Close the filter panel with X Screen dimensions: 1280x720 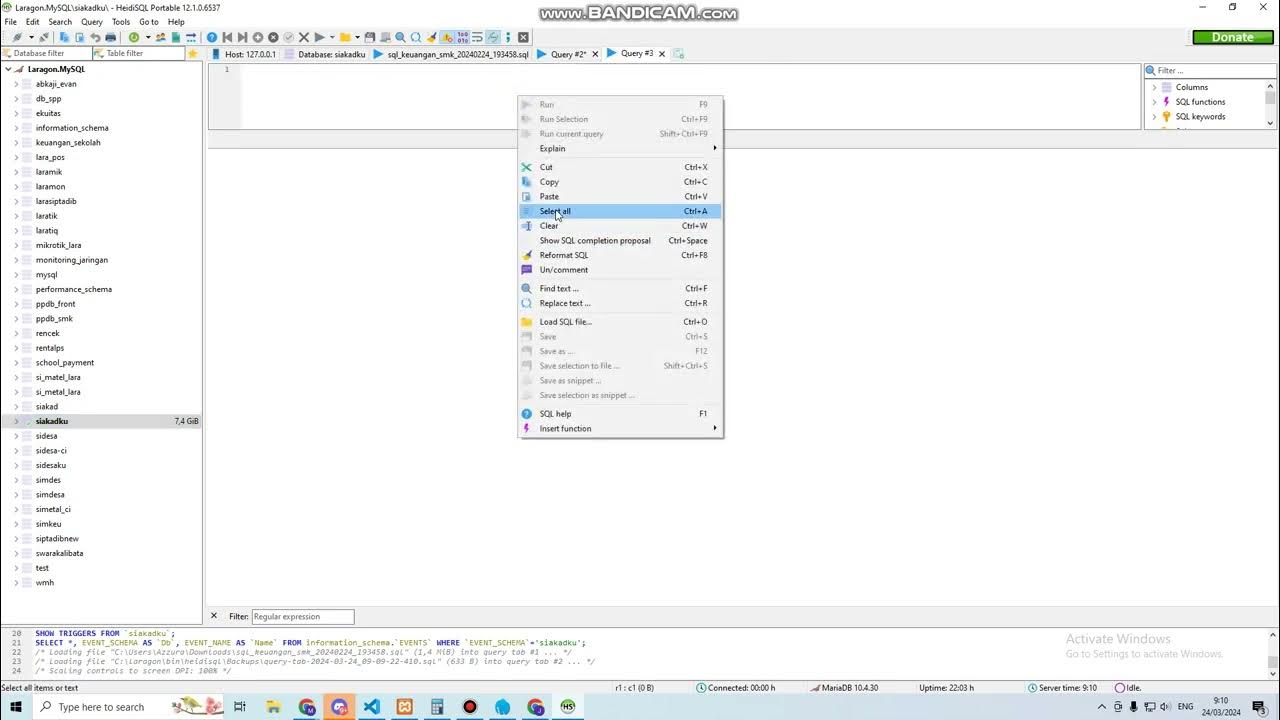click(x=213, y=616)
